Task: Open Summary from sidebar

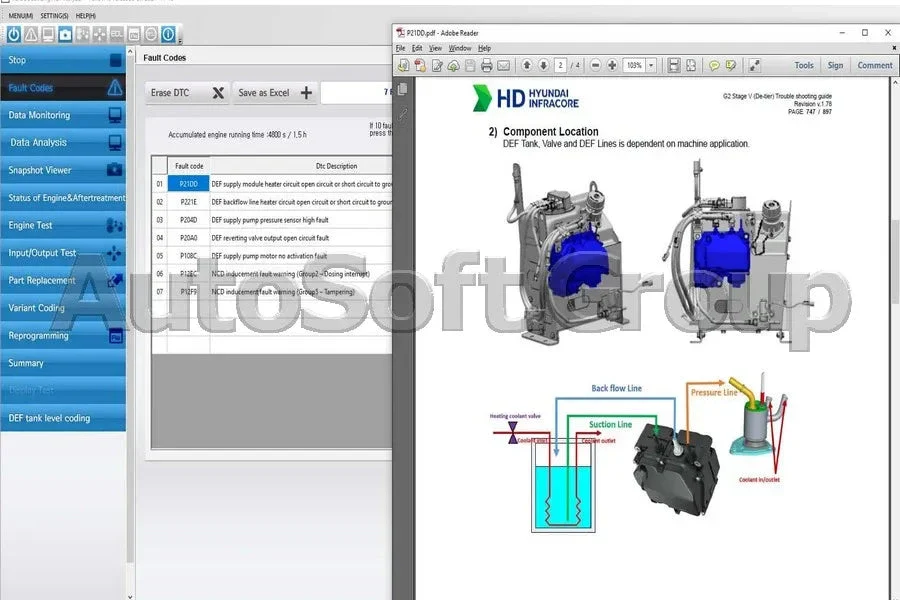Action: [x=63, y=363]
